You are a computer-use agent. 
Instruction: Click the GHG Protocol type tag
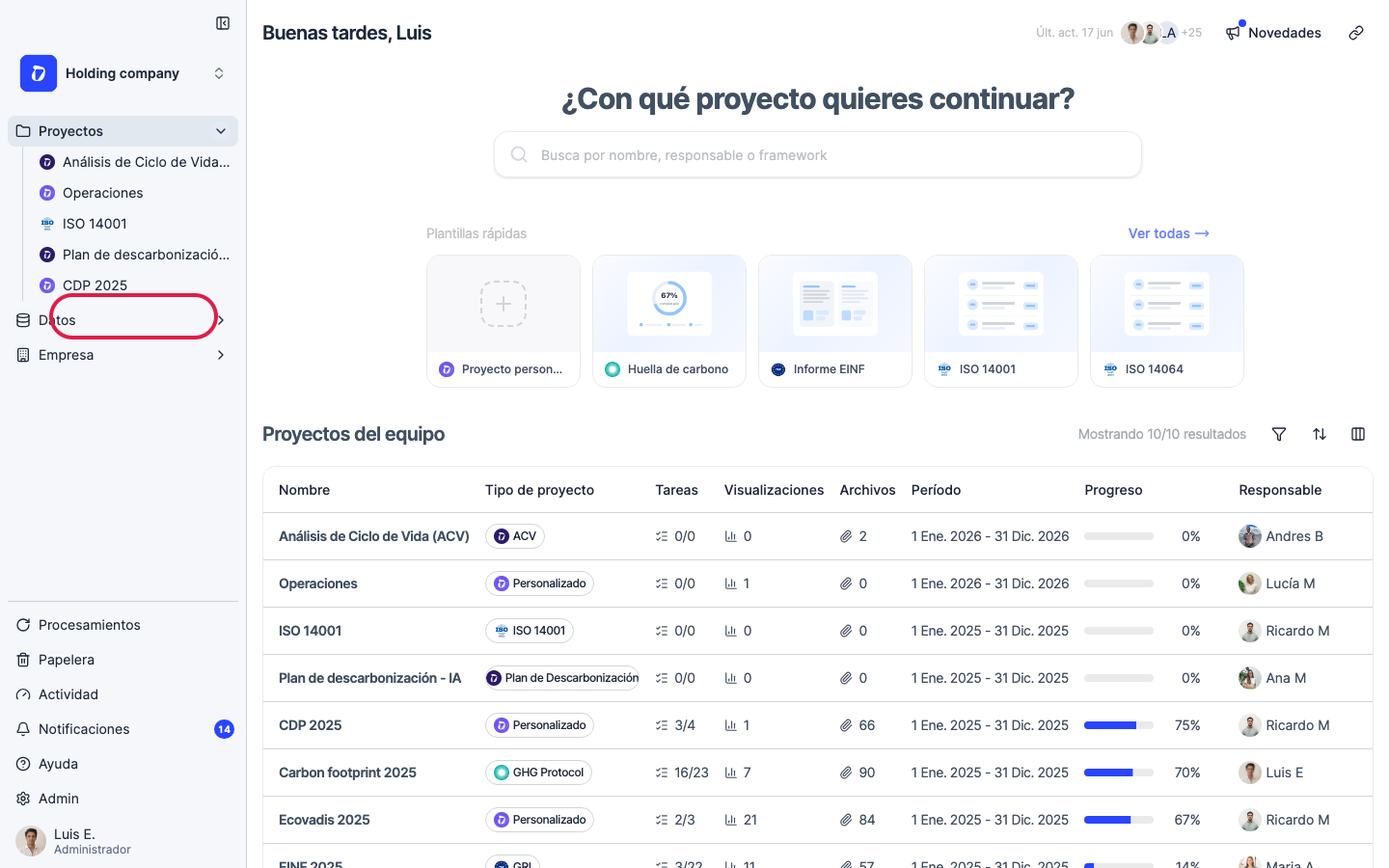point(538,773)
